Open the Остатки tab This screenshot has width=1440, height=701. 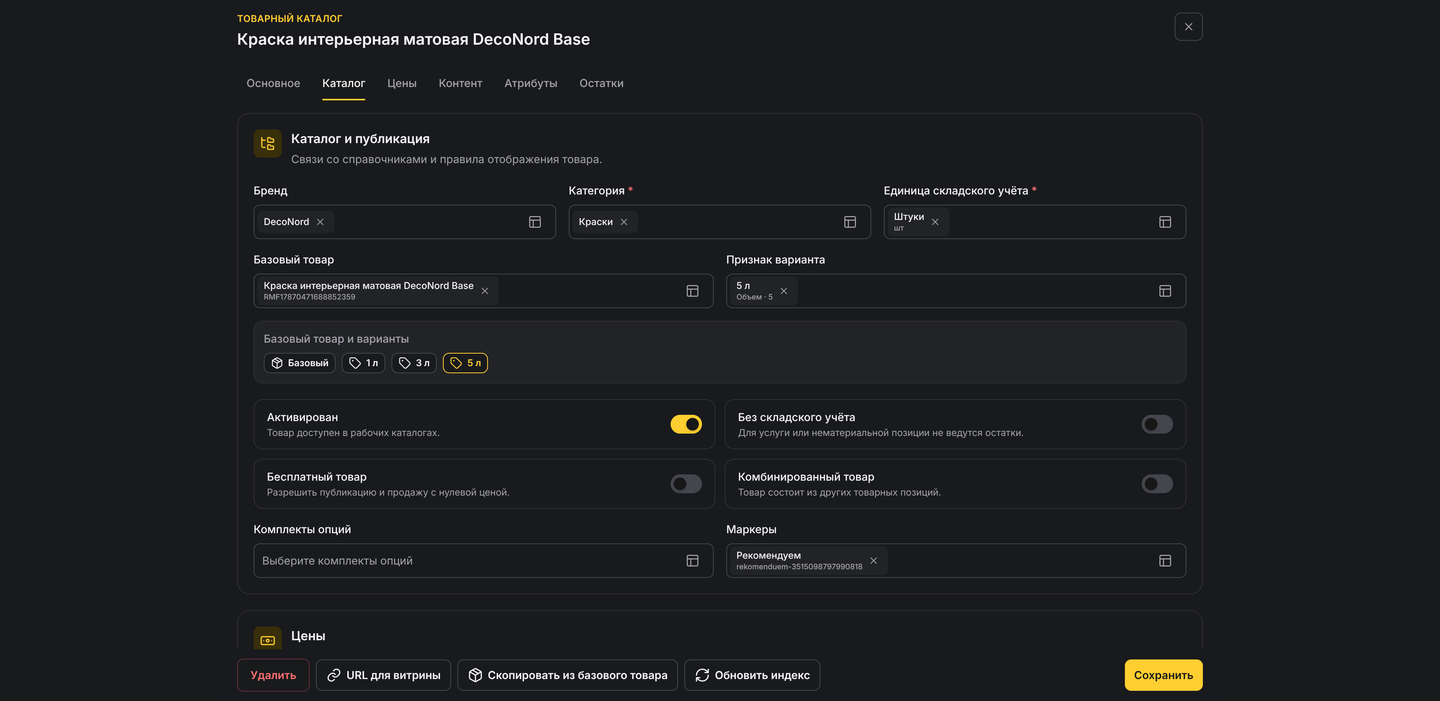point(601,83)
